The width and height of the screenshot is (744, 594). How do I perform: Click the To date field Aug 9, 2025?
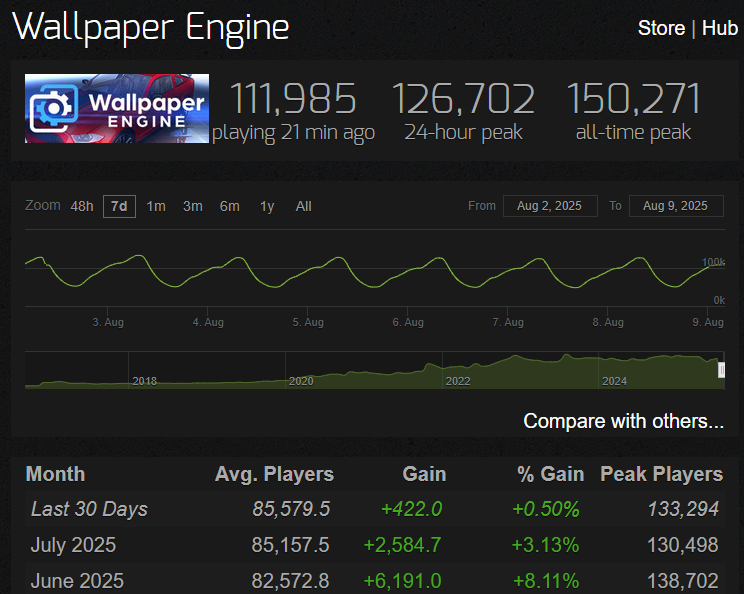pyautogui.click(x=676, y=206)
